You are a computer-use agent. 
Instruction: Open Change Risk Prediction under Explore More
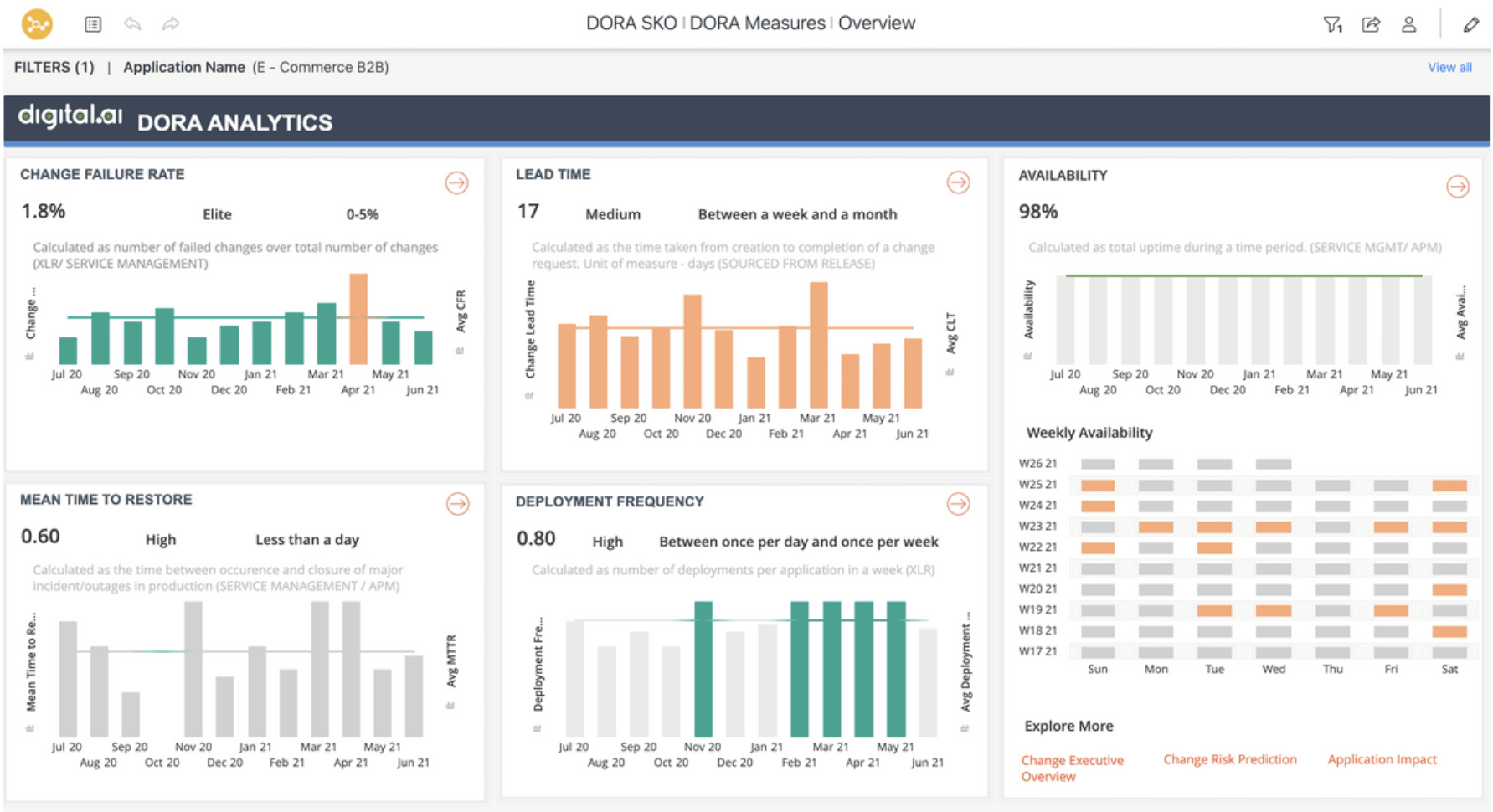[1230, 759]
